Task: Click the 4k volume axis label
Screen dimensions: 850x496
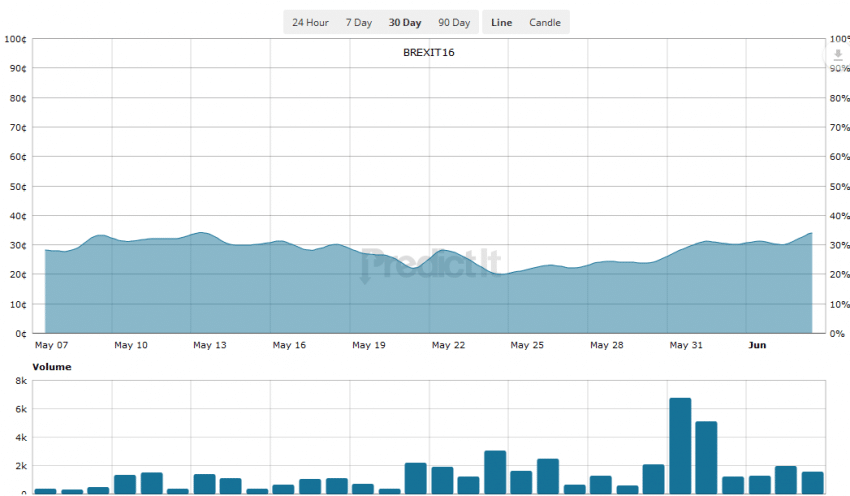Action: pos(21,437)
